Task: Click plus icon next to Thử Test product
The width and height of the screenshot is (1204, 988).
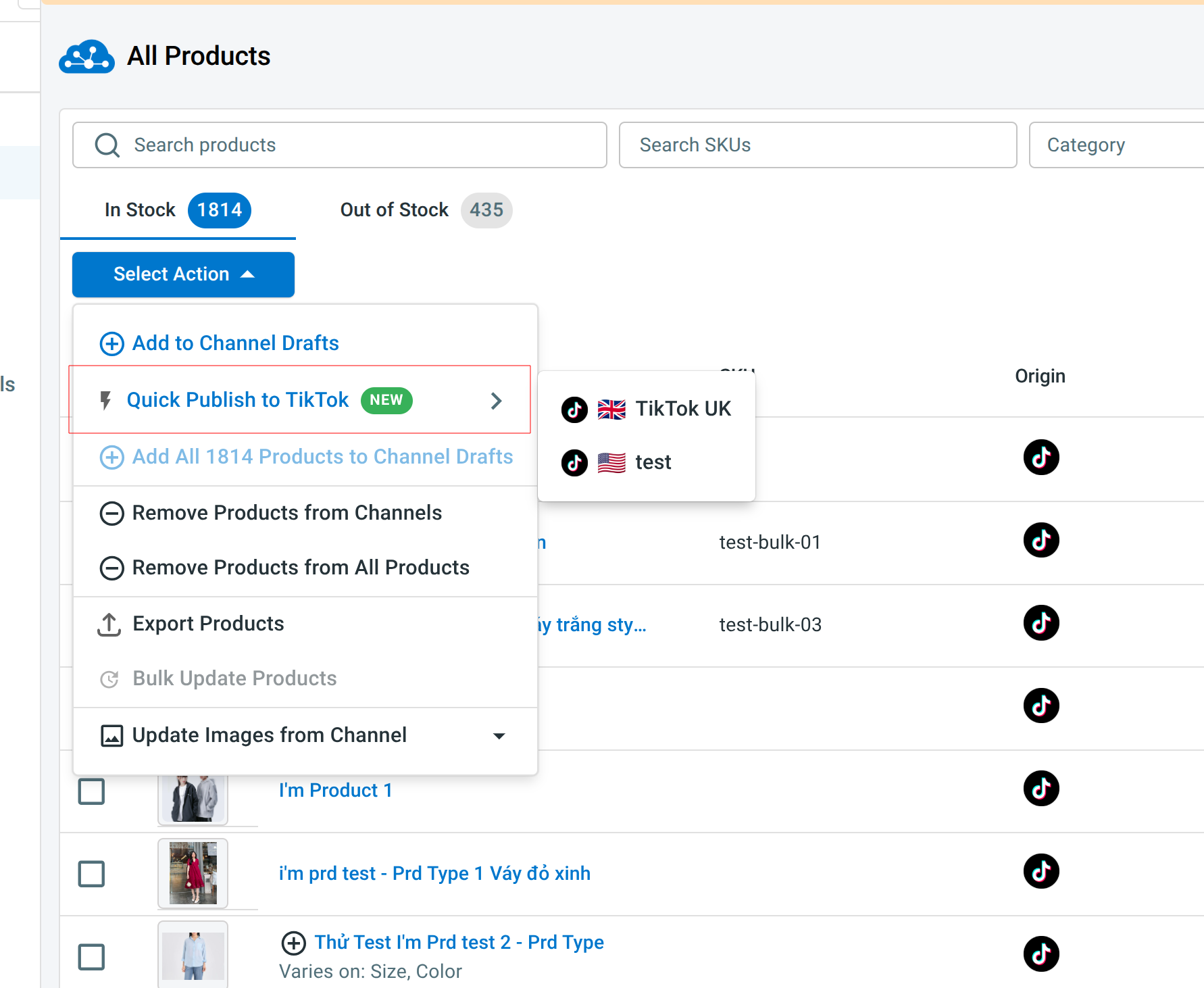Action: [x=293, y=943]
